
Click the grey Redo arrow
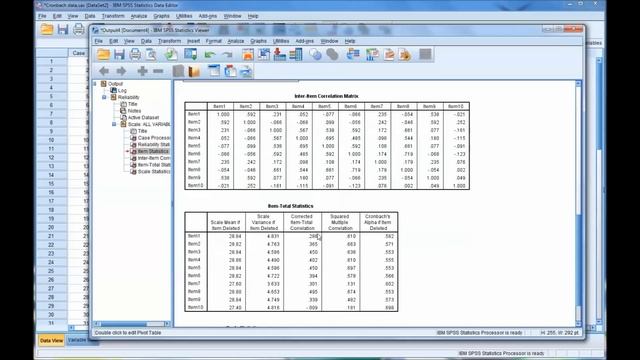tap(227, 54)
